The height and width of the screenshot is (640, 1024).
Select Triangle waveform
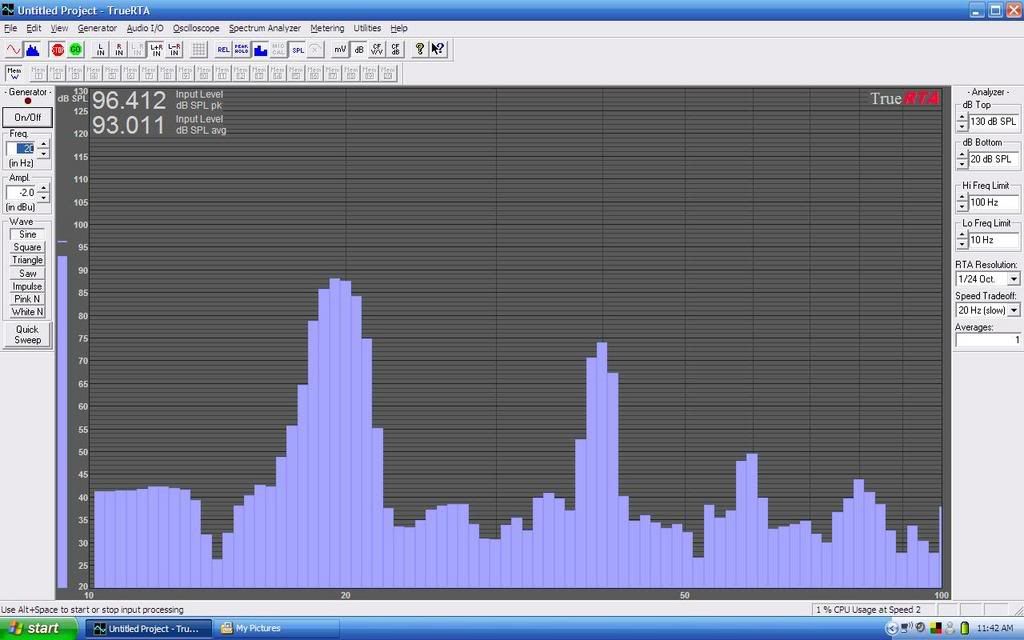pos(27,260)
